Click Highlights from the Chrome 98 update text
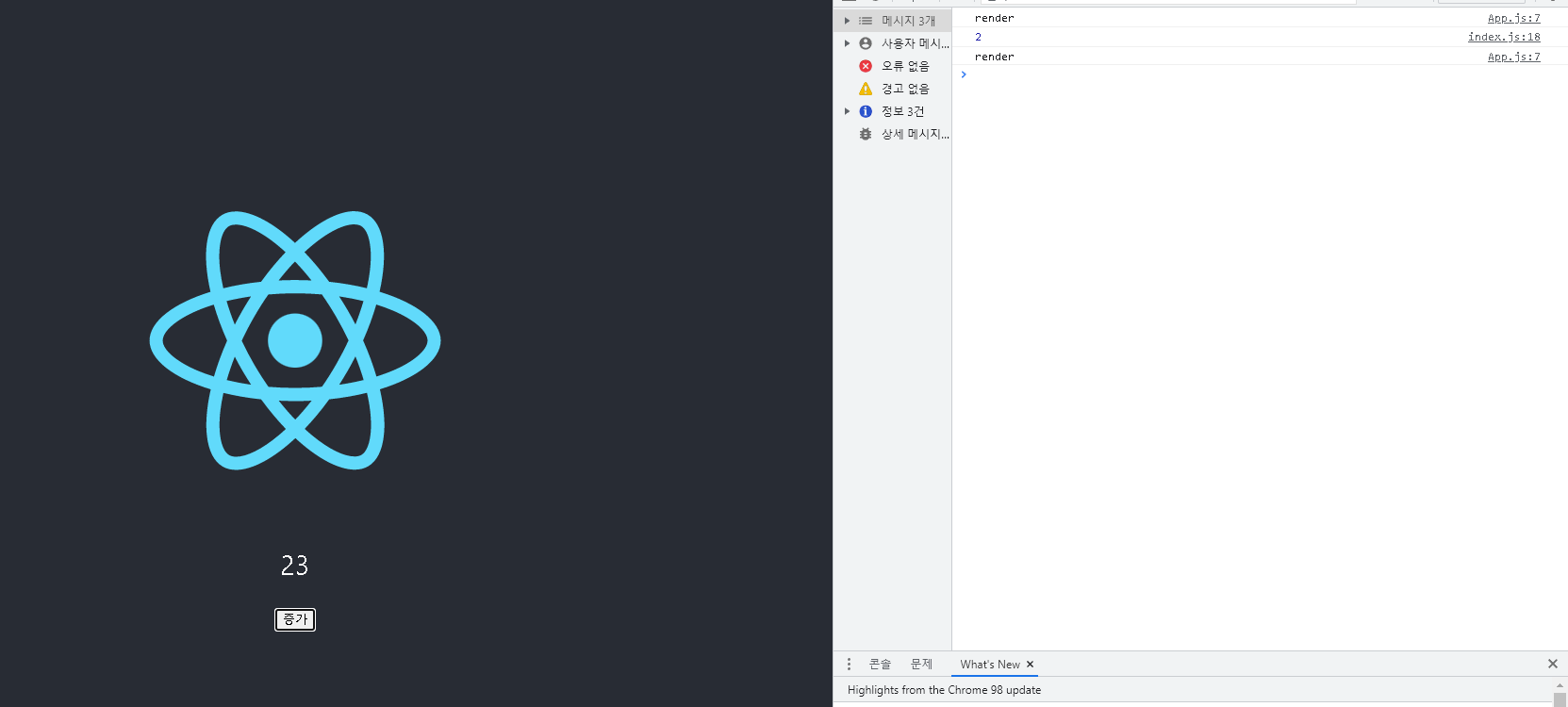The image size is (1568, 707). point(944,690)
